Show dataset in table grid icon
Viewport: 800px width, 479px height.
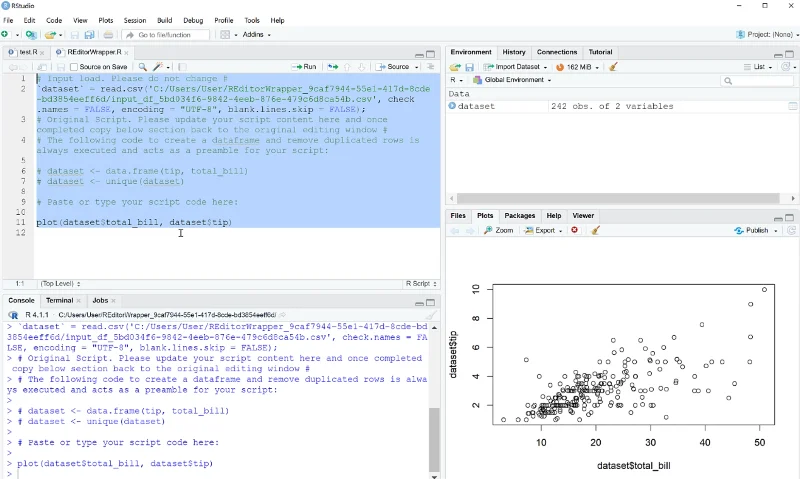[792, 106]
